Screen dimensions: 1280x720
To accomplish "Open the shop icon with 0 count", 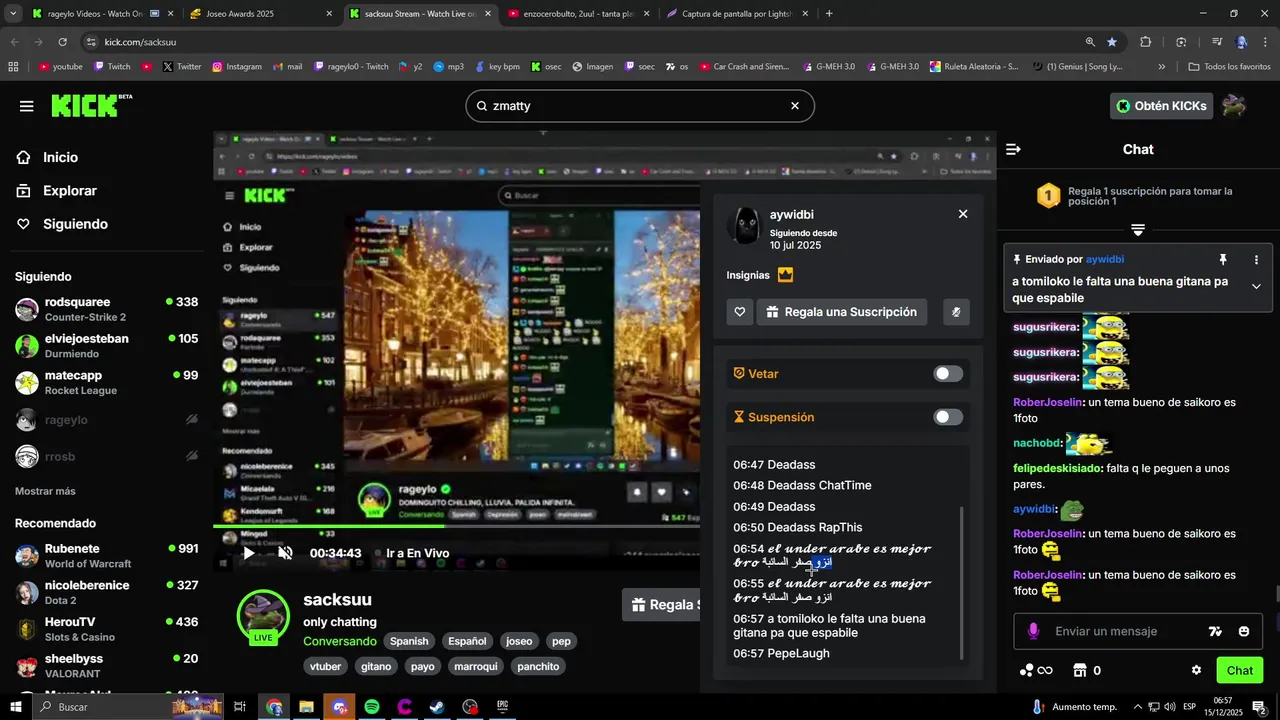I will [x=1087, y=670].
